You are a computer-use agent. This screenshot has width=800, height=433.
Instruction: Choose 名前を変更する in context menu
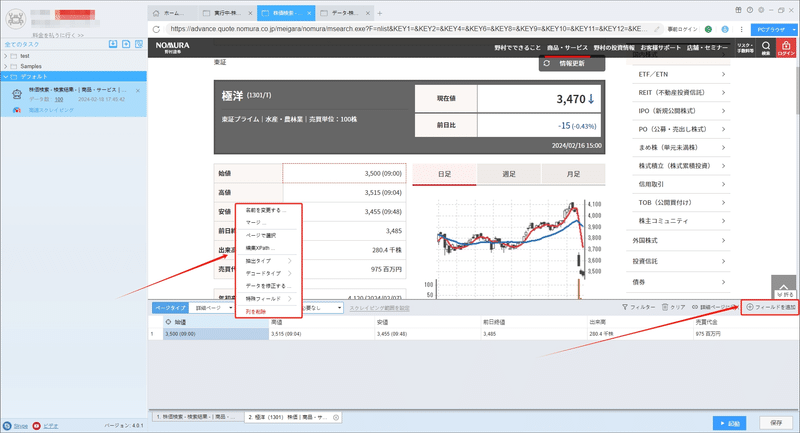coord(266,210)
